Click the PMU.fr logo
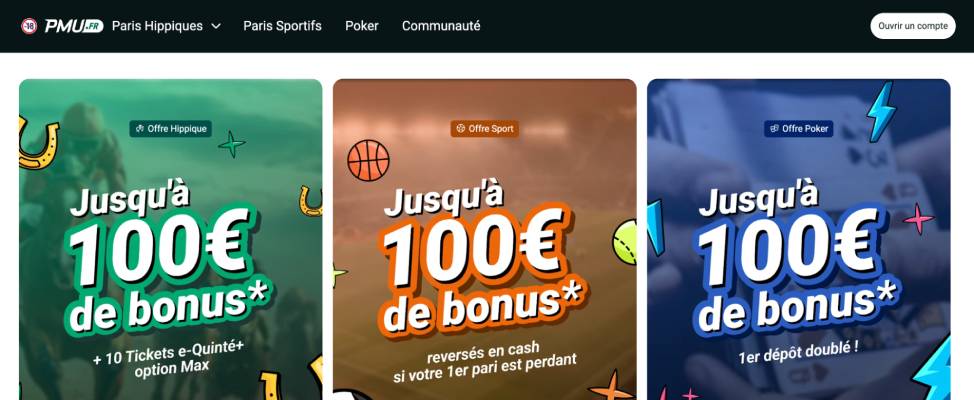 (x=74, y=26)
